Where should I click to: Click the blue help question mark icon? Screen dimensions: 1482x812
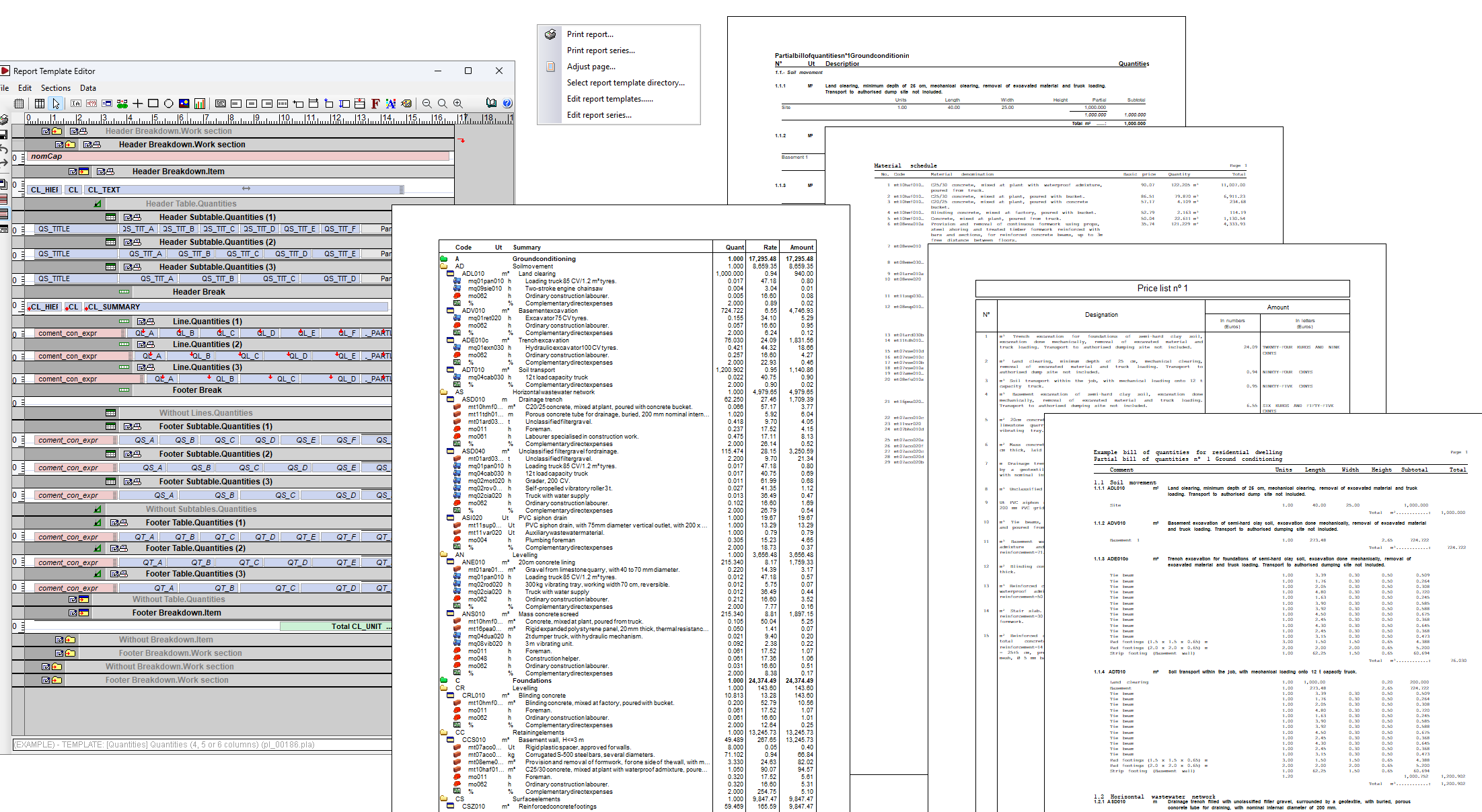click(x=507, y=104)
